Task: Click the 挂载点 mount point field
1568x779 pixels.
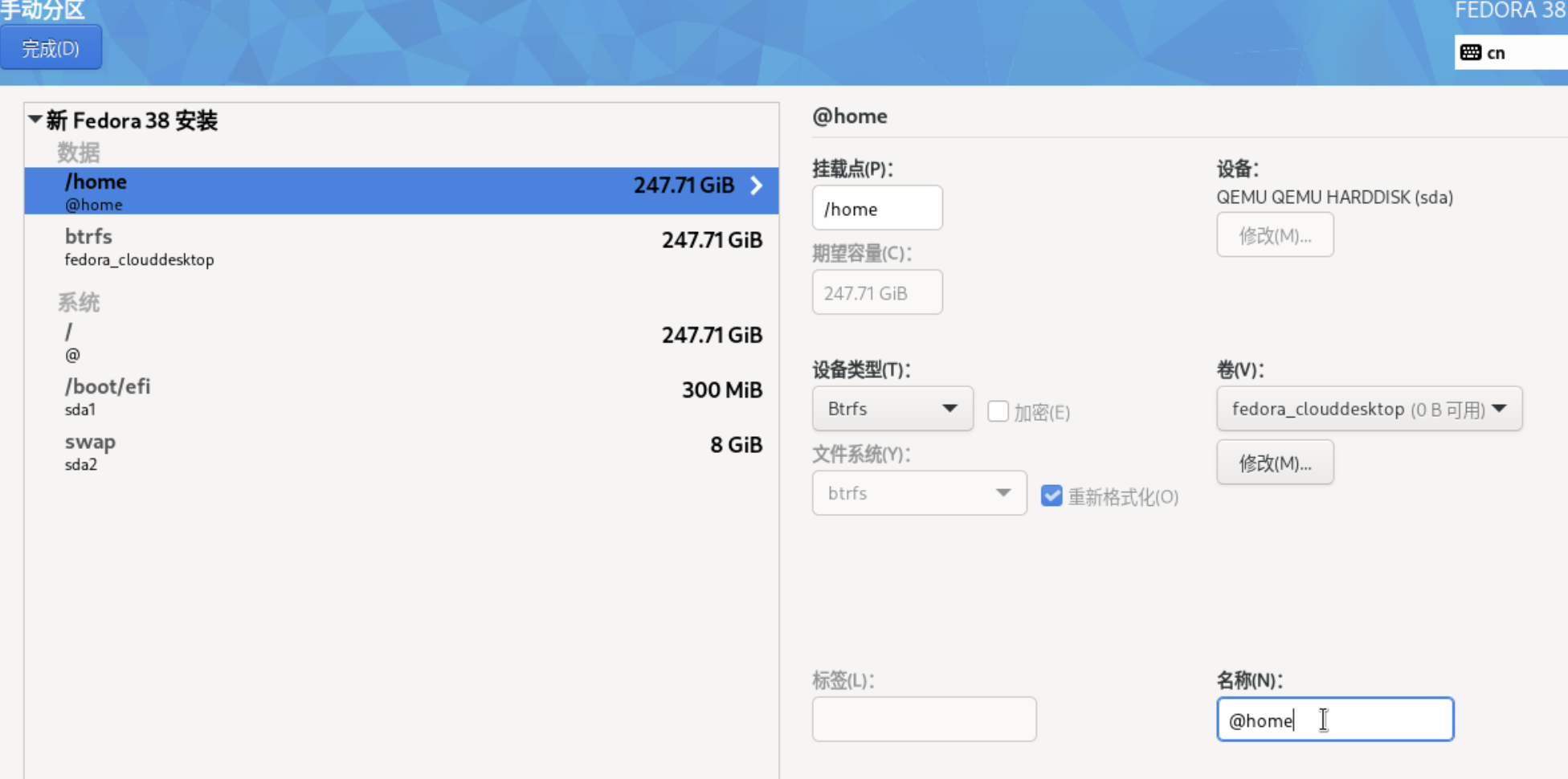Action: [877, 208]
